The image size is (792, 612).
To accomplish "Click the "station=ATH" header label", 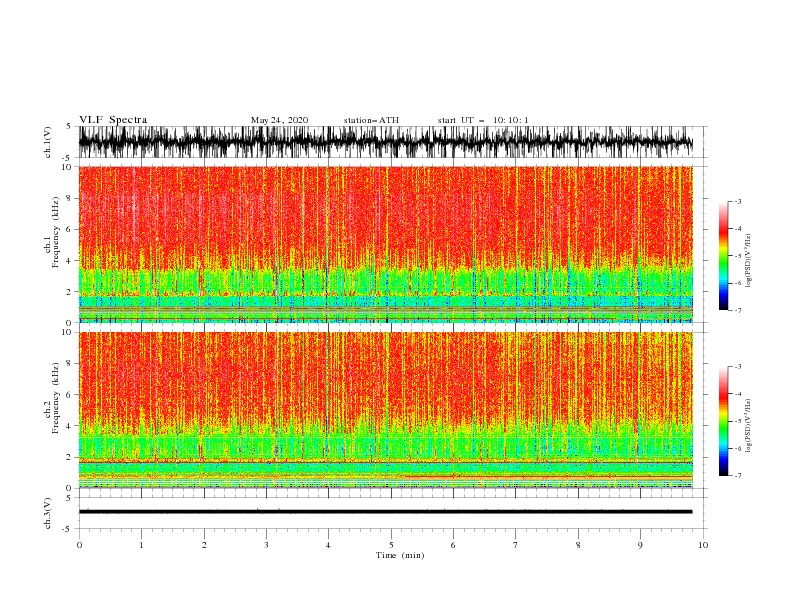I will point(371,120).
